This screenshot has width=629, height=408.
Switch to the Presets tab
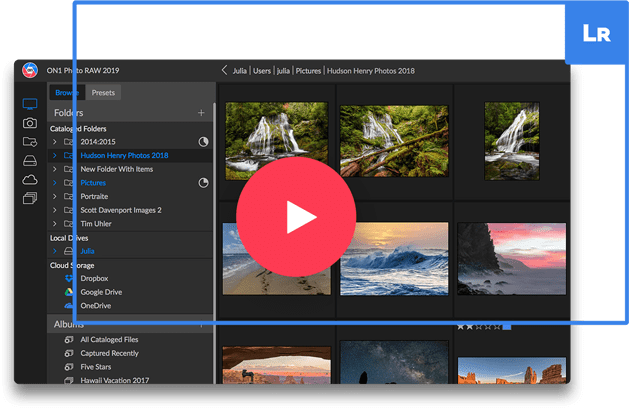point(102,93)
